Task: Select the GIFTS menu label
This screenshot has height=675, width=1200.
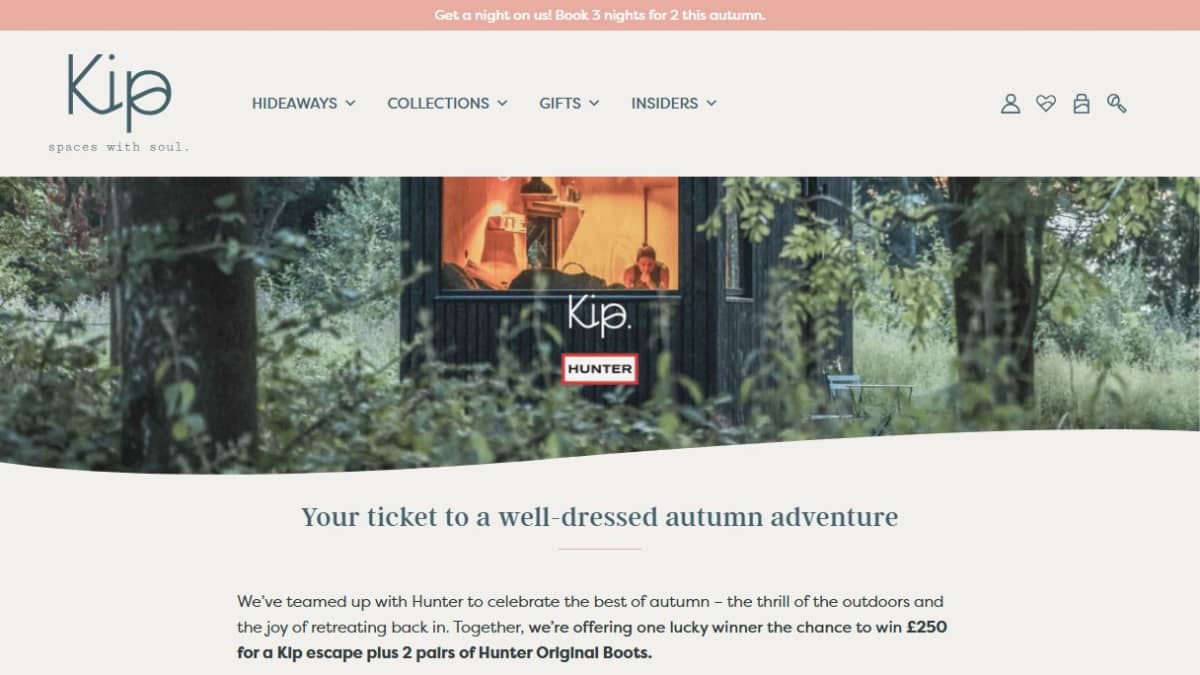Action: pyautogui.click(x=560, y=103)
